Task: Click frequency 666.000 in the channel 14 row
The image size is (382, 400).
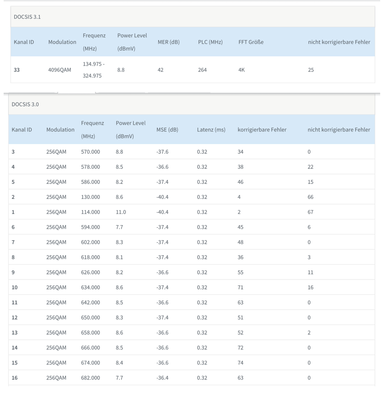Action: click(x=90, y=348)
